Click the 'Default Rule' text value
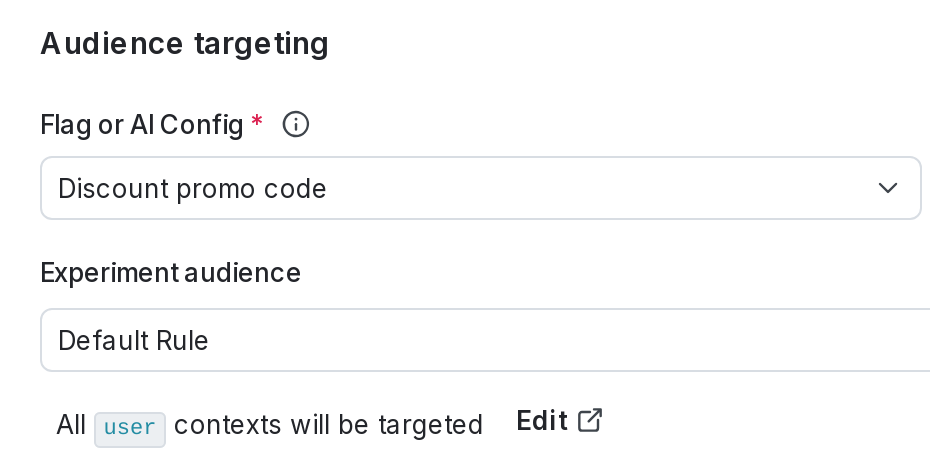This screenshot has width=930, height=464. [x=133, y=340]
